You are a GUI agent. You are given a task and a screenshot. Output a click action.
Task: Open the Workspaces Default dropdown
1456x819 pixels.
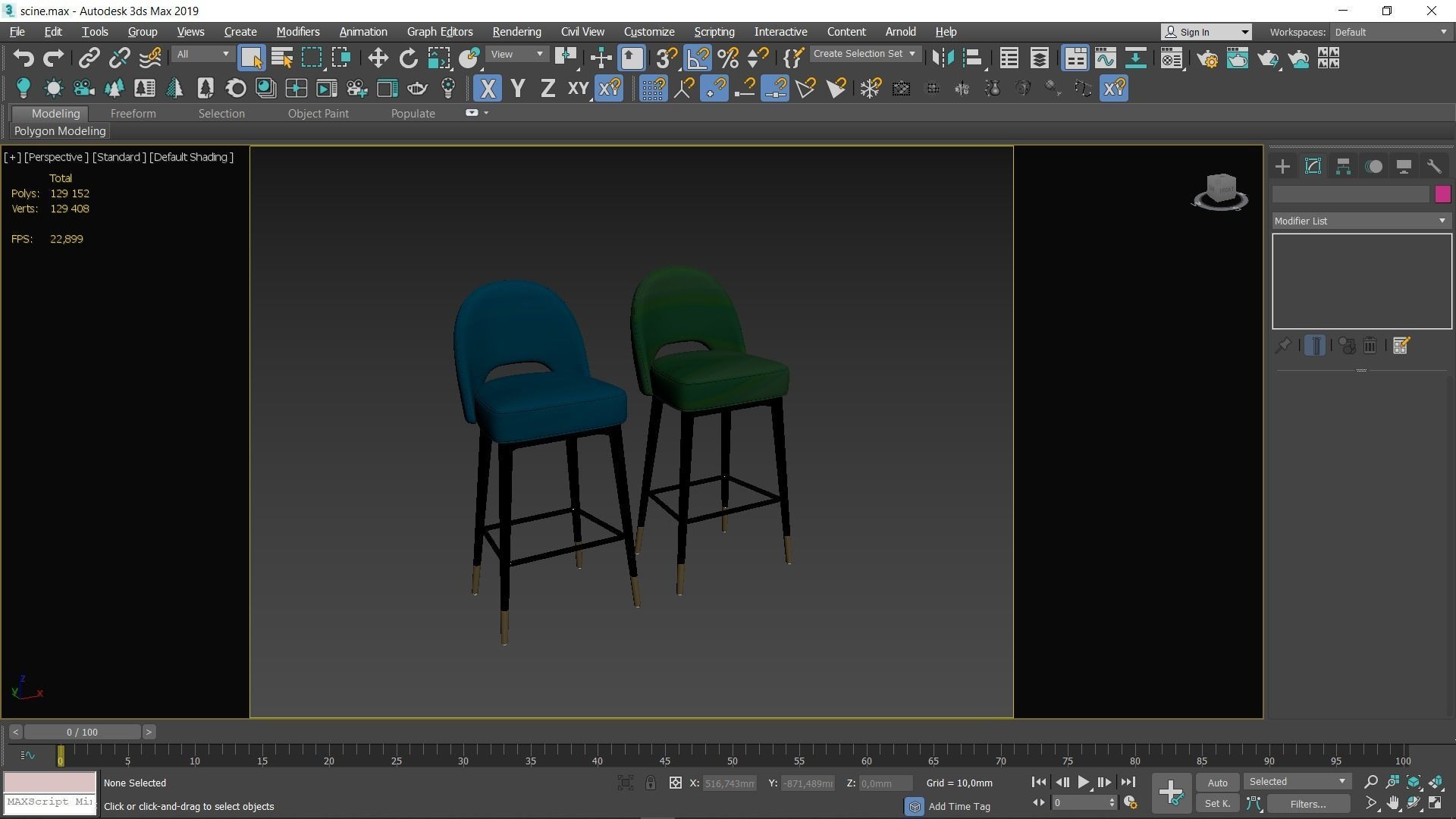coord(1391,32)
